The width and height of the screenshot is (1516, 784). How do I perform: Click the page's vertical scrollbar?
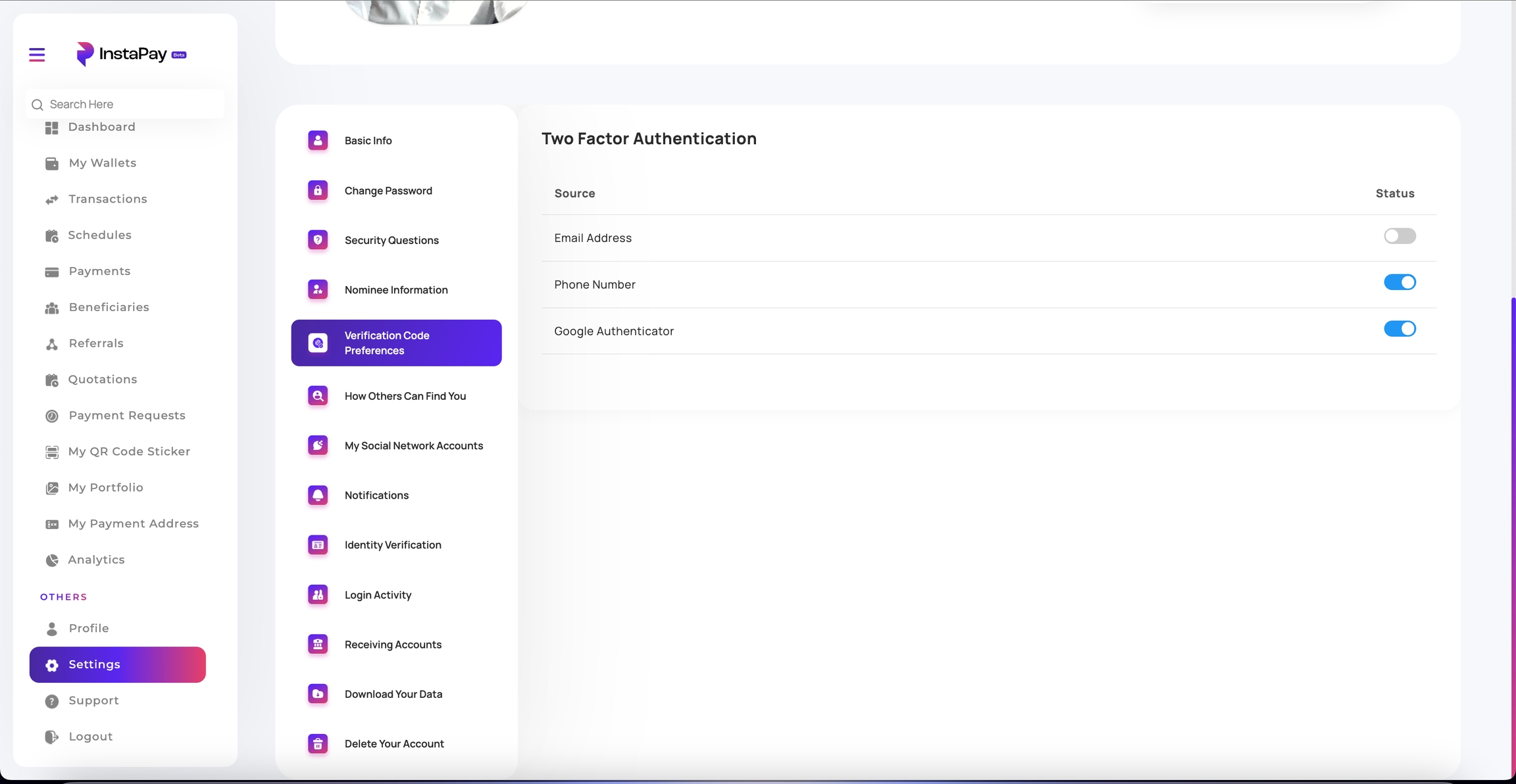pyautogui.click(x=1513, y=526)
